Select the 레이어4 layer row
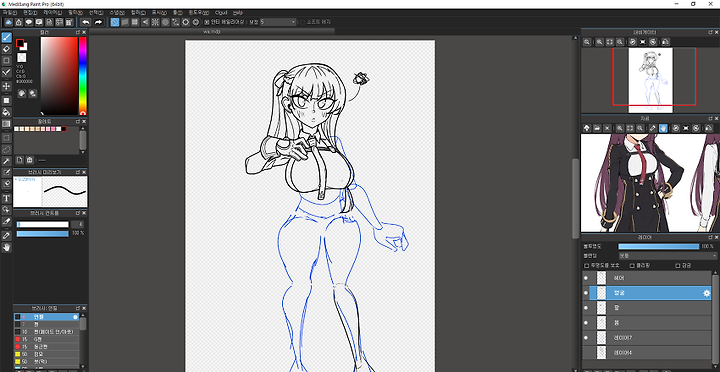This screenshot has height=372, width=720. [647, 353]
